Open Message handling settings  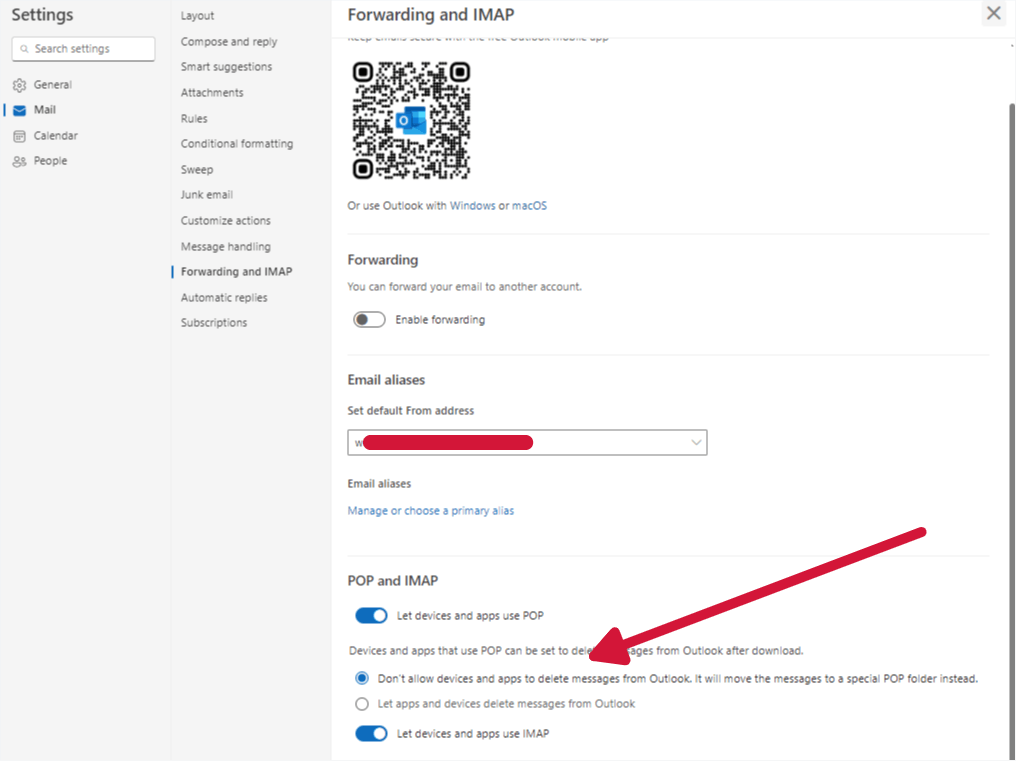pos(225,247)
